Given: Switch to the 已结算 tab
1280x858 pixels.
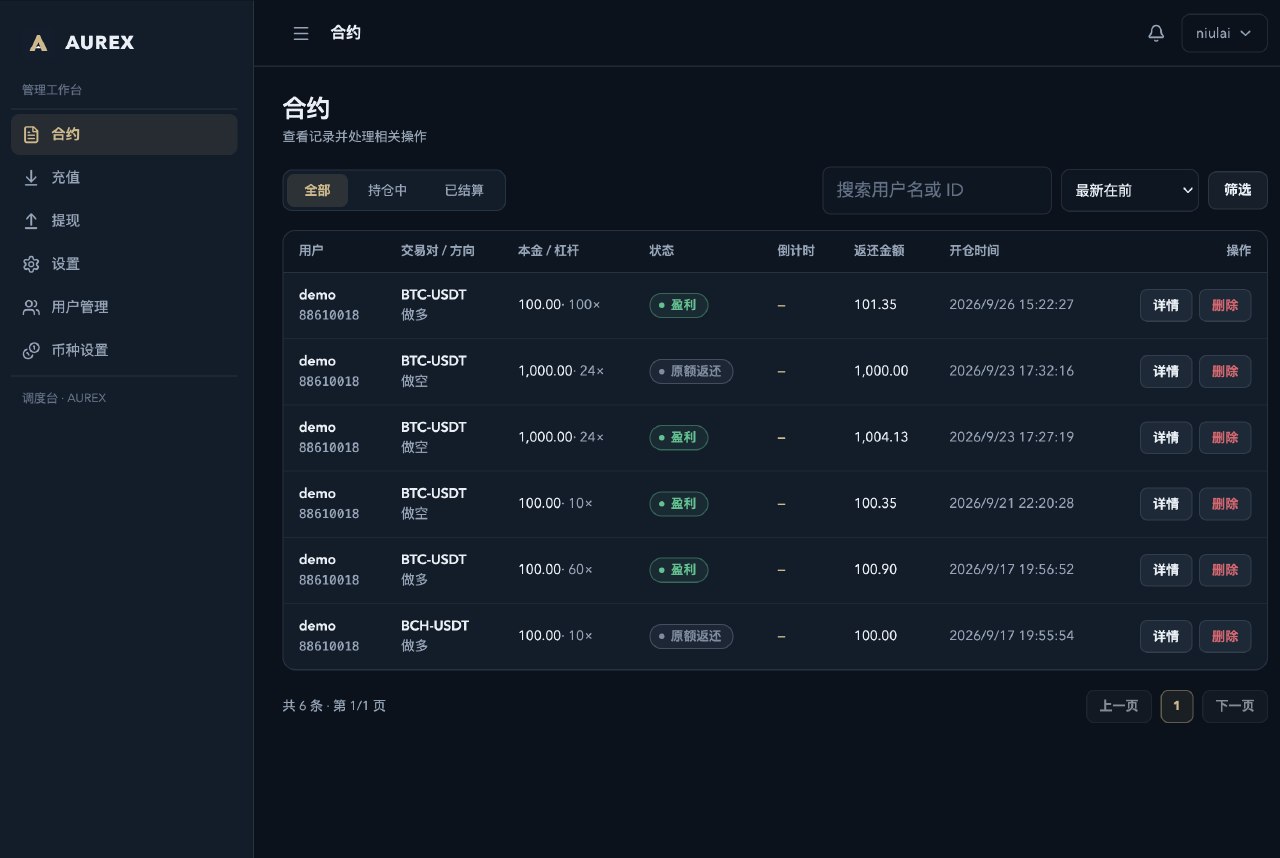Looking at the screenshot, I should click(x=464, y=190).
